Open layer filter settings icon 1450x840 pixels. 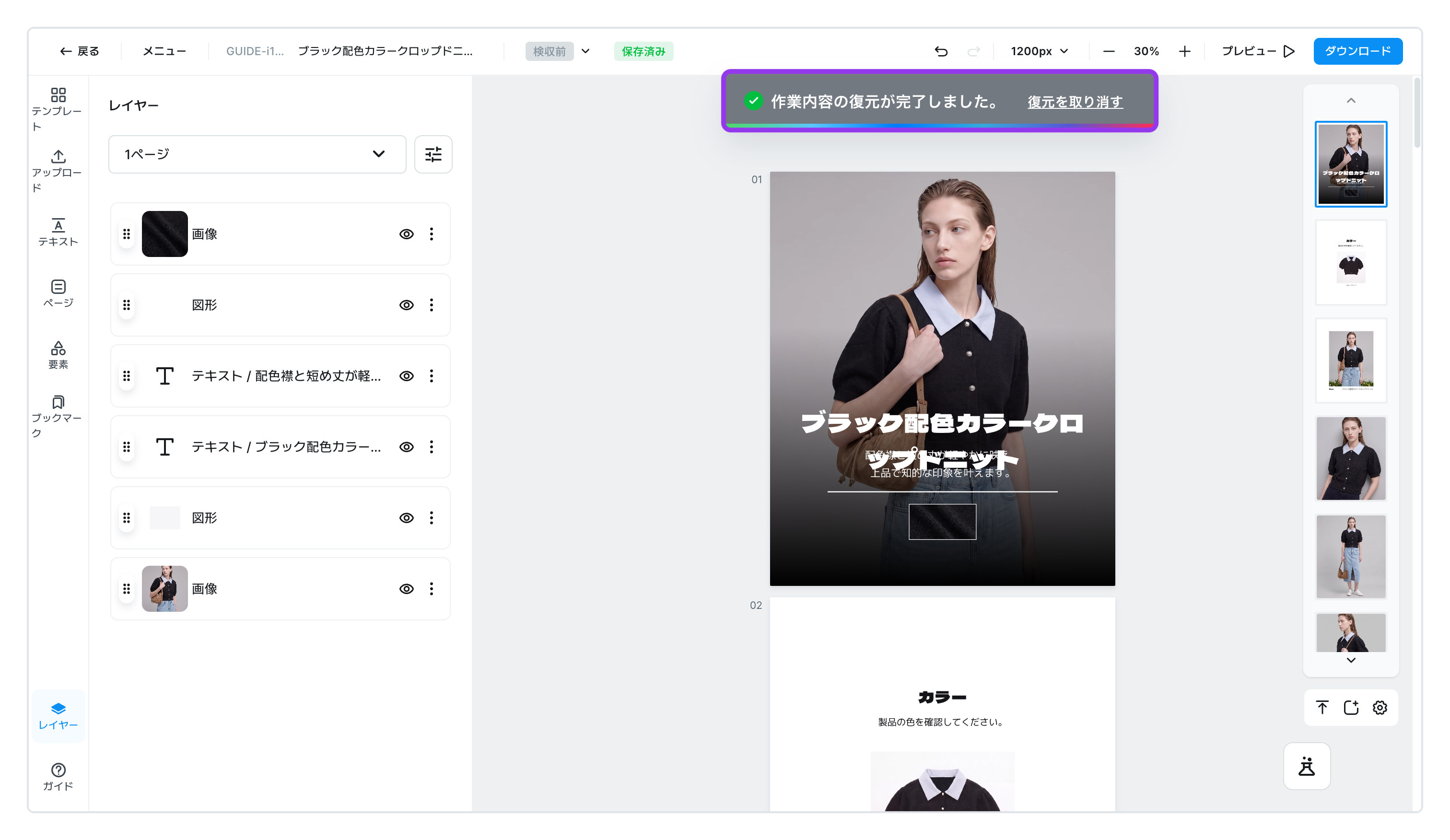click(x=433, y=154)
